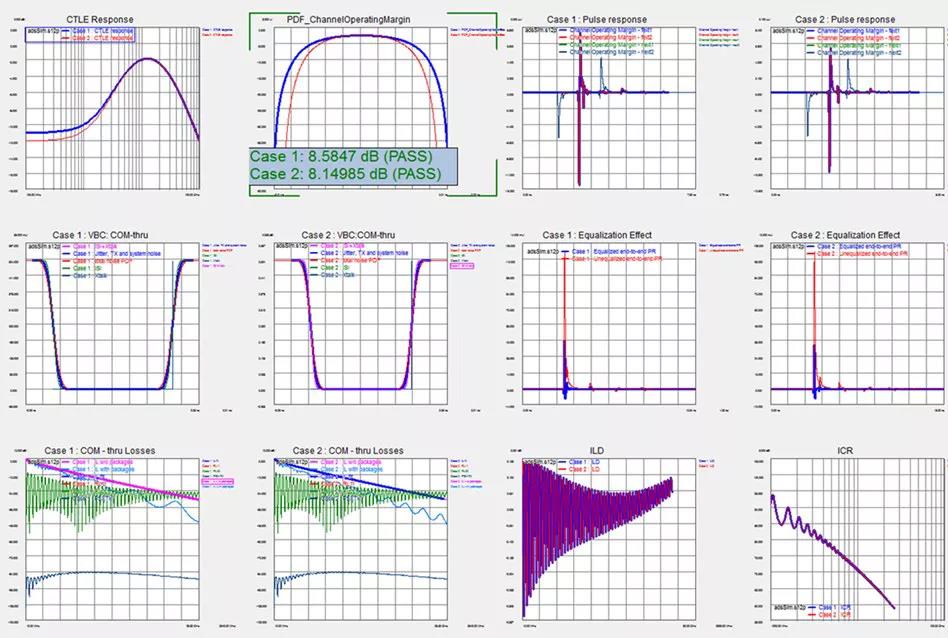
Task: Select Case 1 : Unequalized end-to-end PR legend
Action: click(x=611, y=258)
